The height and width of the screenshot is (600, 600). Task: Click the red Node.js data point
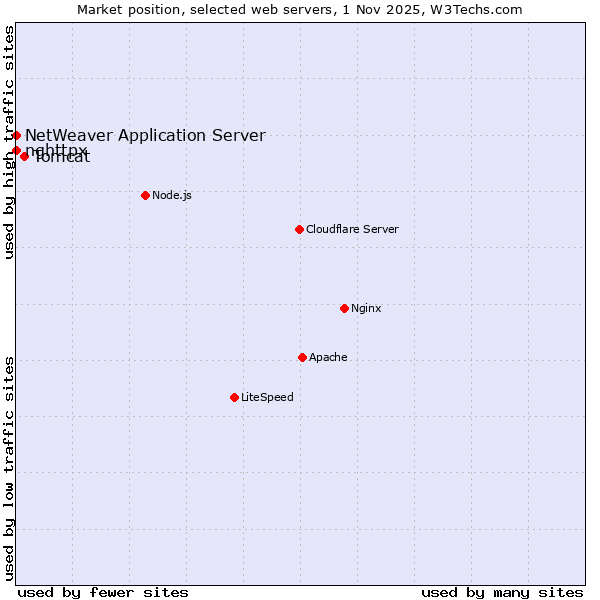click(x=145, y=195)
